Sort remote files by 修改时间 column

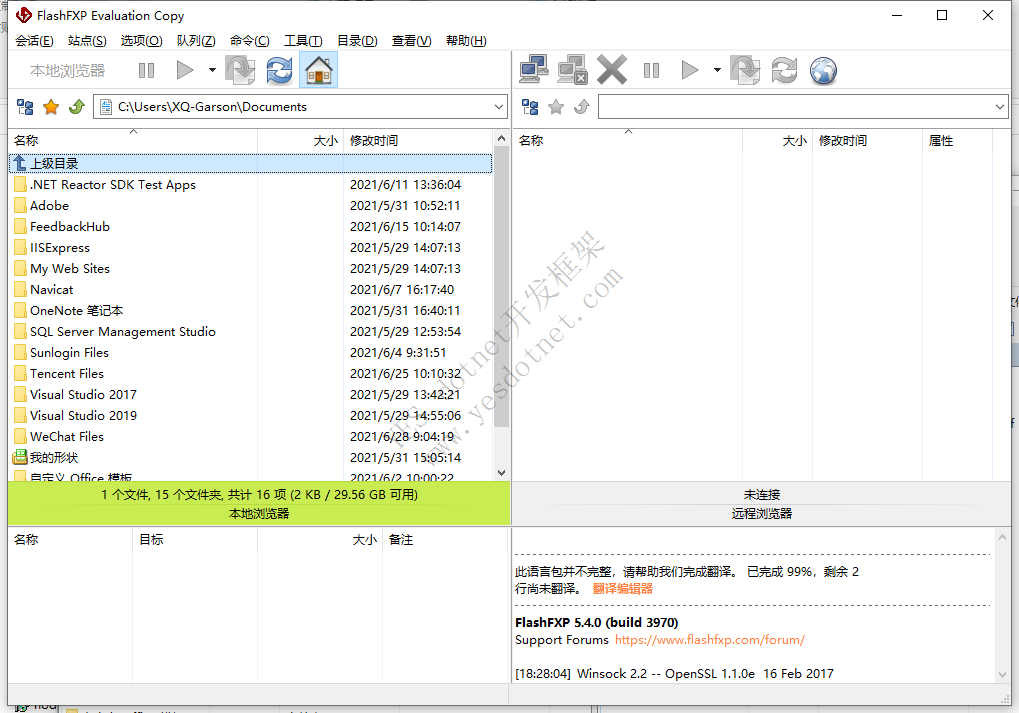865,140
